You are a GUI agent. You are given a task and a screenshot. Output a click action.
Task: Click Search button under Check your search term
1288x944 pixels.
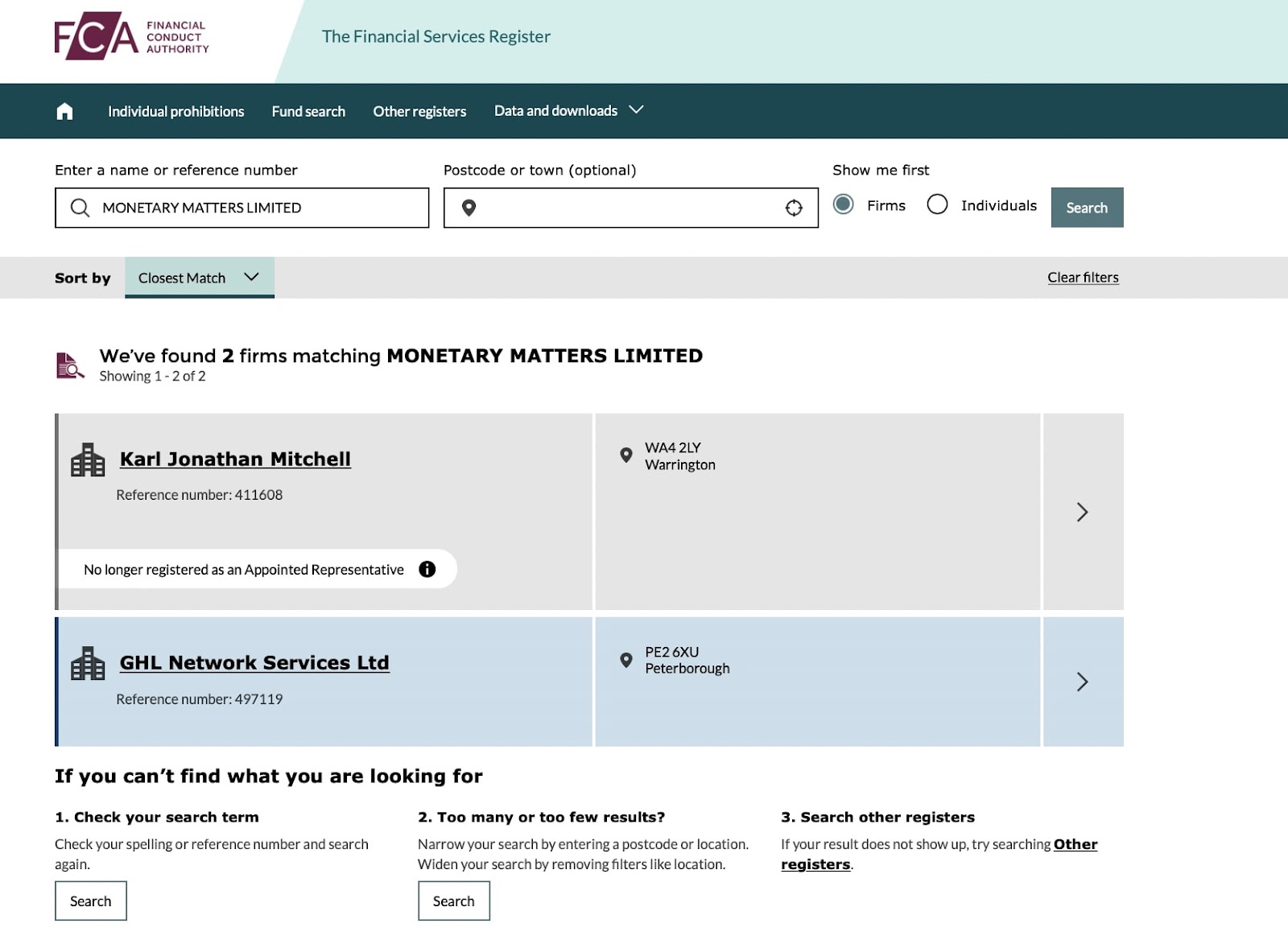(x=91, y=901)
